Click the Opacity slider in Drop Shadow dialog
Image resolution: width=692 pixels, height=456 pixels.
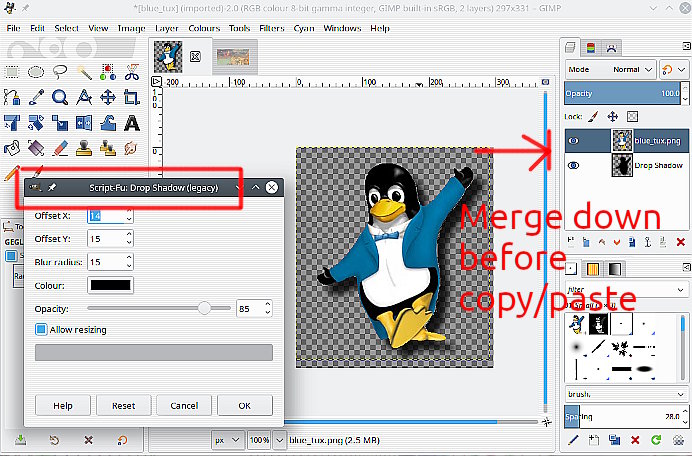(159, 308)
